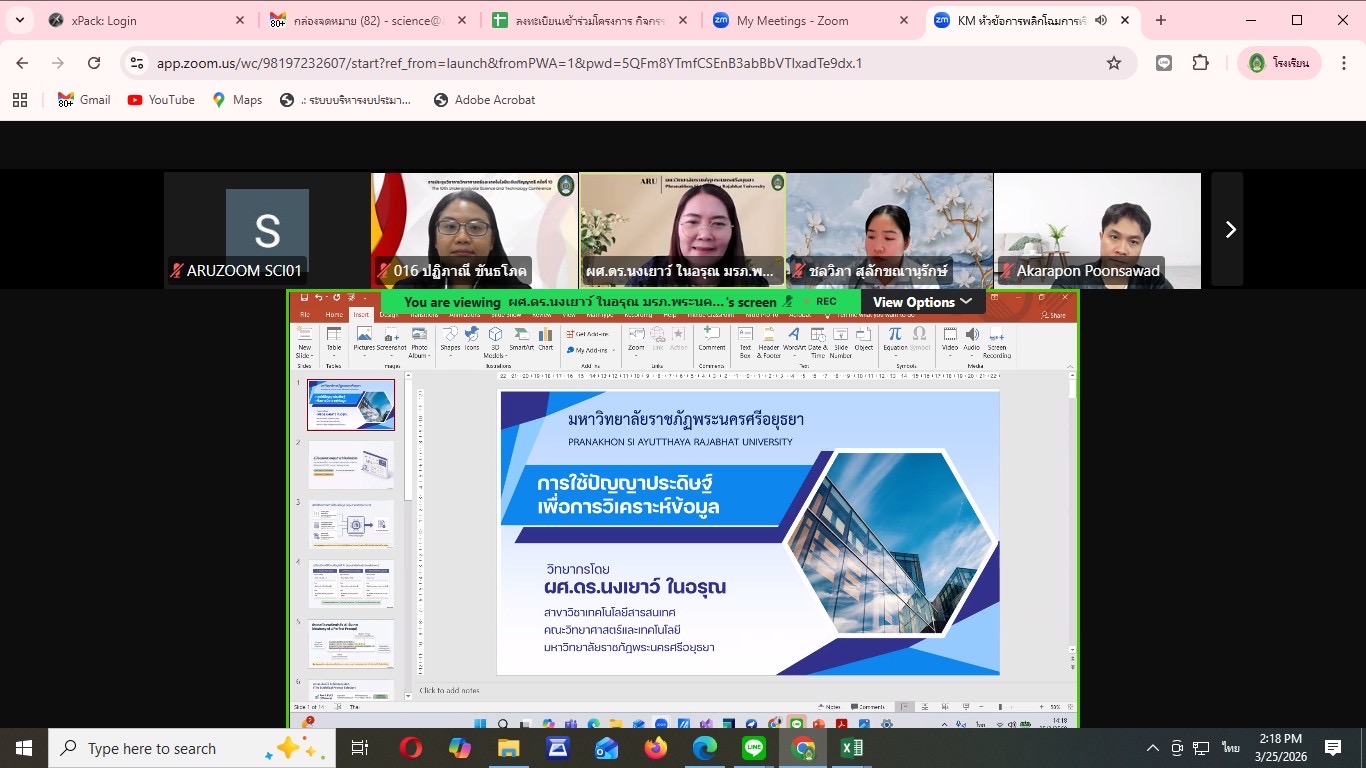Screen dimensions: 1366x768
Task: Switch the Thai input language indicator
Action: click(1230, 748)
